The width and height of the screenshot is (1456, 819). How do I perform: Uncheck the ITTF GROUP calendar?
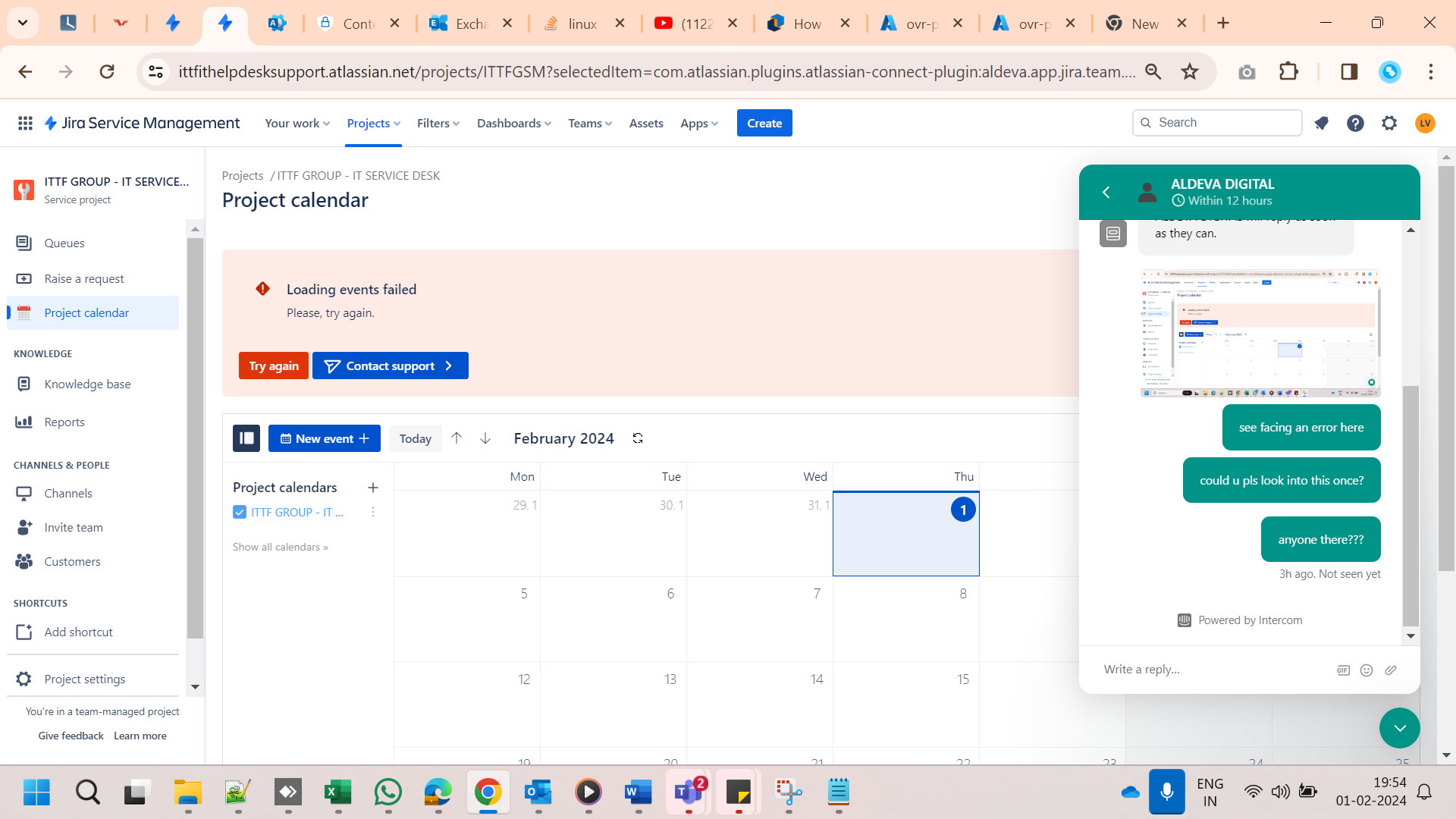pyautogui.click(x=240, y=512)
